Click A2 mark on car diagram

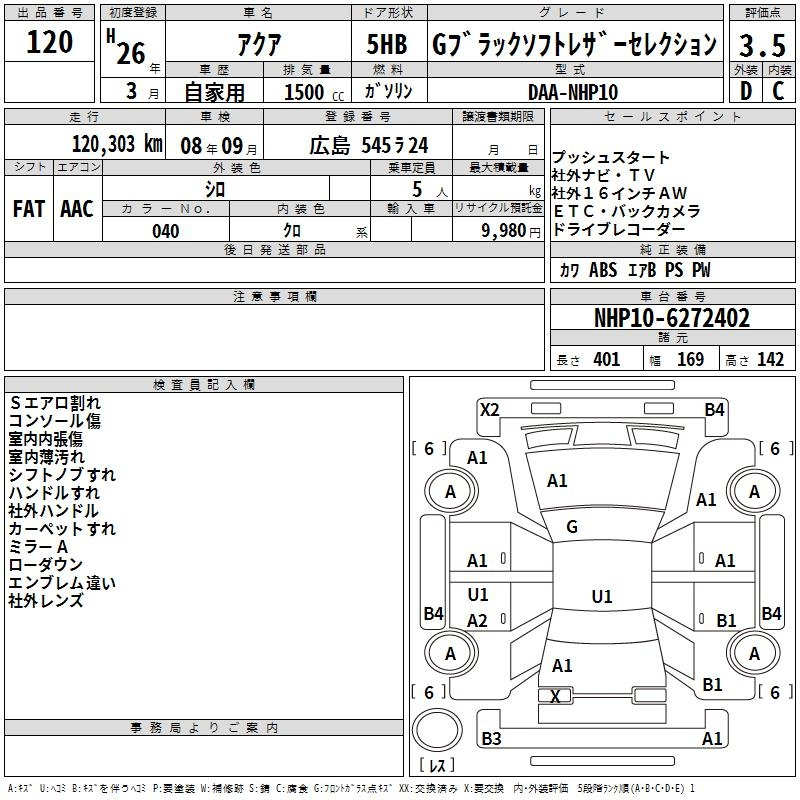pos(478,620)
